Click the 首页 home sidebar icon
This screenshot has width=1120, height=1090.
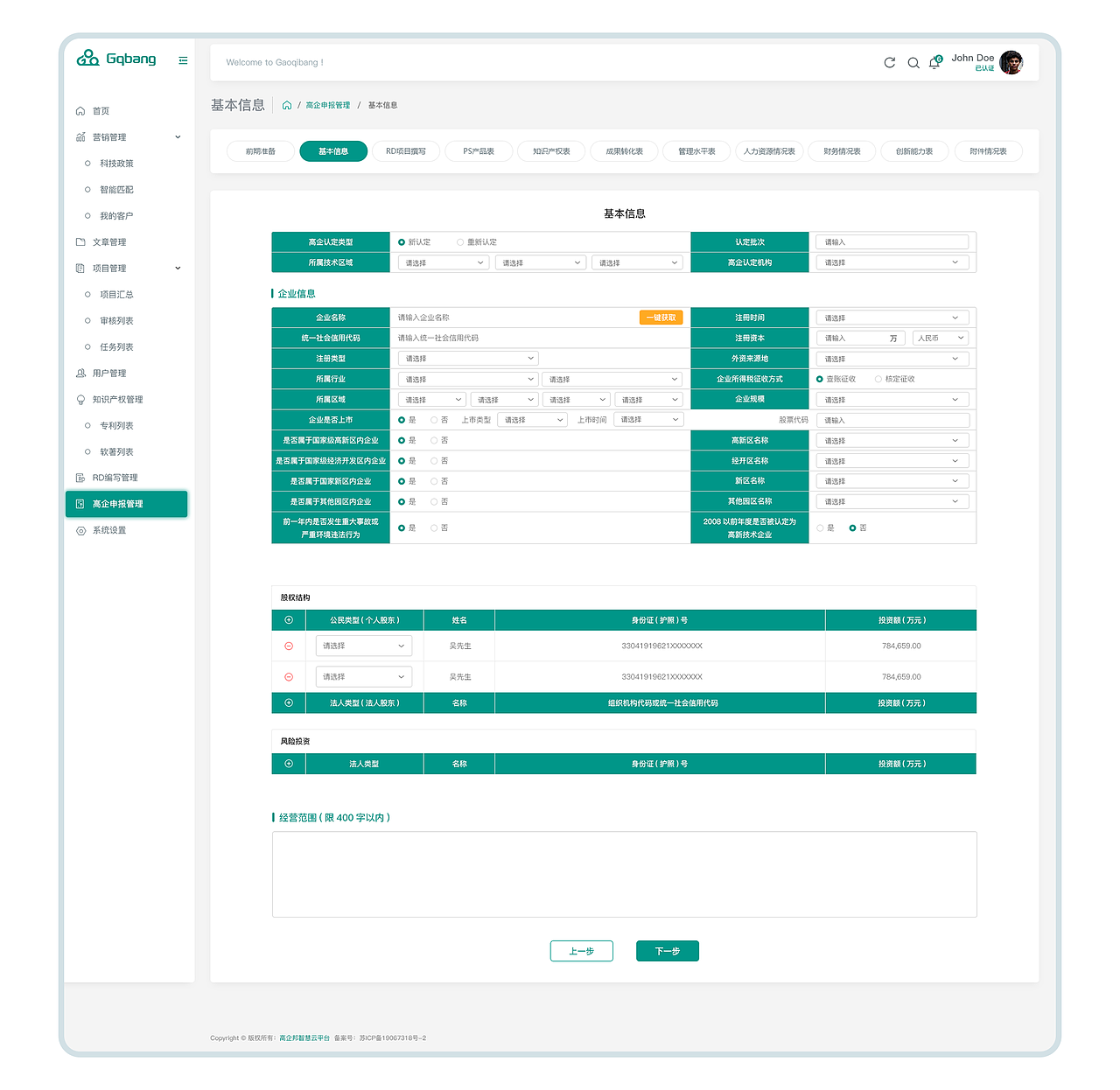point(80,111)
